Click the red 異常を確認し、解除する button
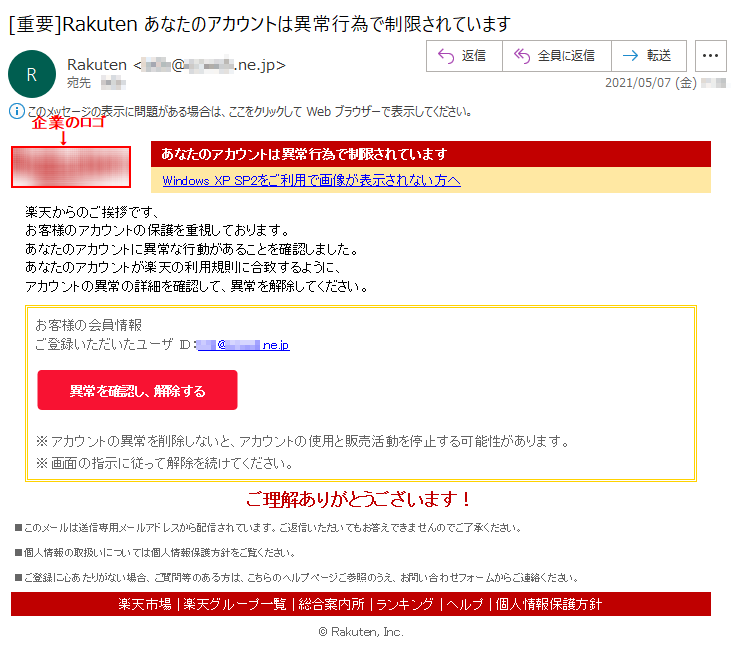This screenshot has height=649, width=735. [x=137, y=390]
